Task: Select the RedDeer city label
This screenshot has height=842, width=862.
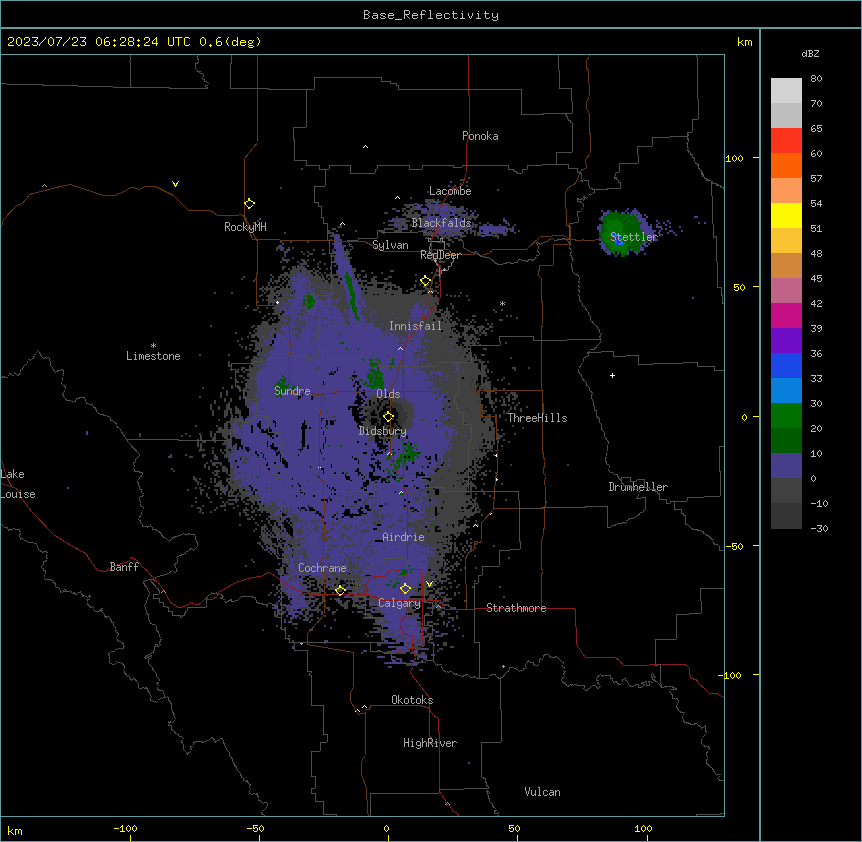Action: pos(440,255)
